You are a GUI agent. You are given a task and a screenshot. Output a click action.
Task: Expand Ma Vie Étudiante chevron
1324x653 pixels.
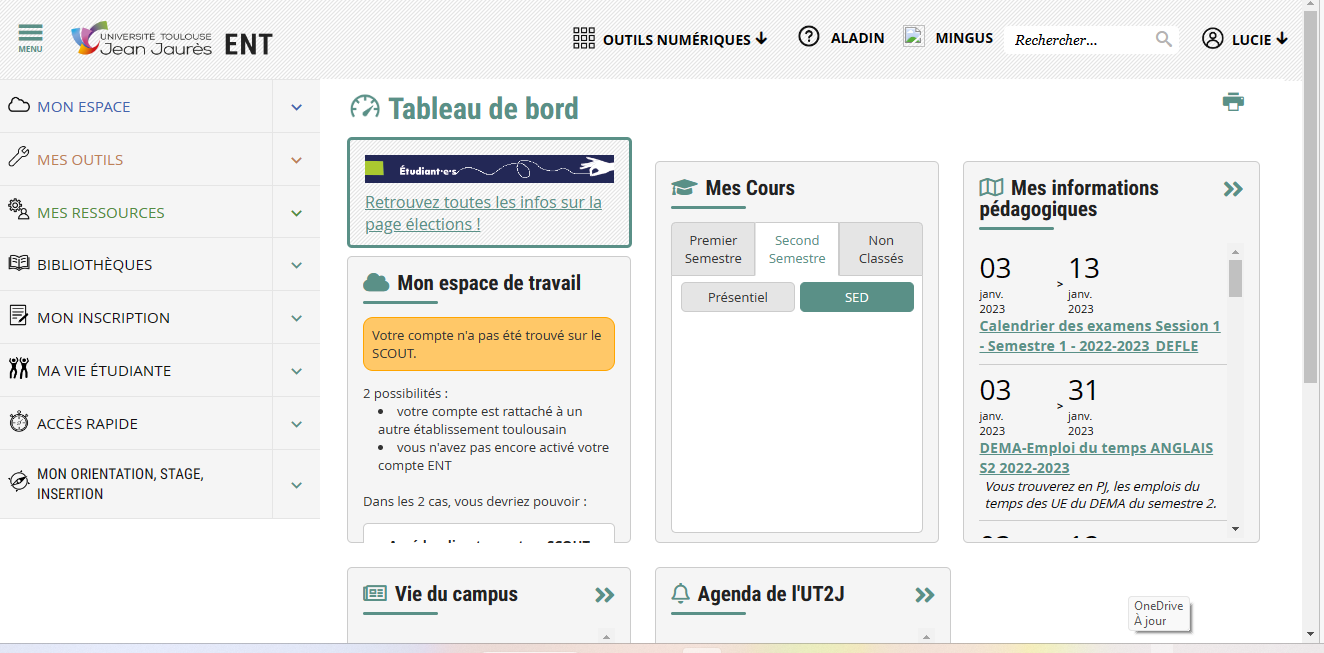point(296,371)
